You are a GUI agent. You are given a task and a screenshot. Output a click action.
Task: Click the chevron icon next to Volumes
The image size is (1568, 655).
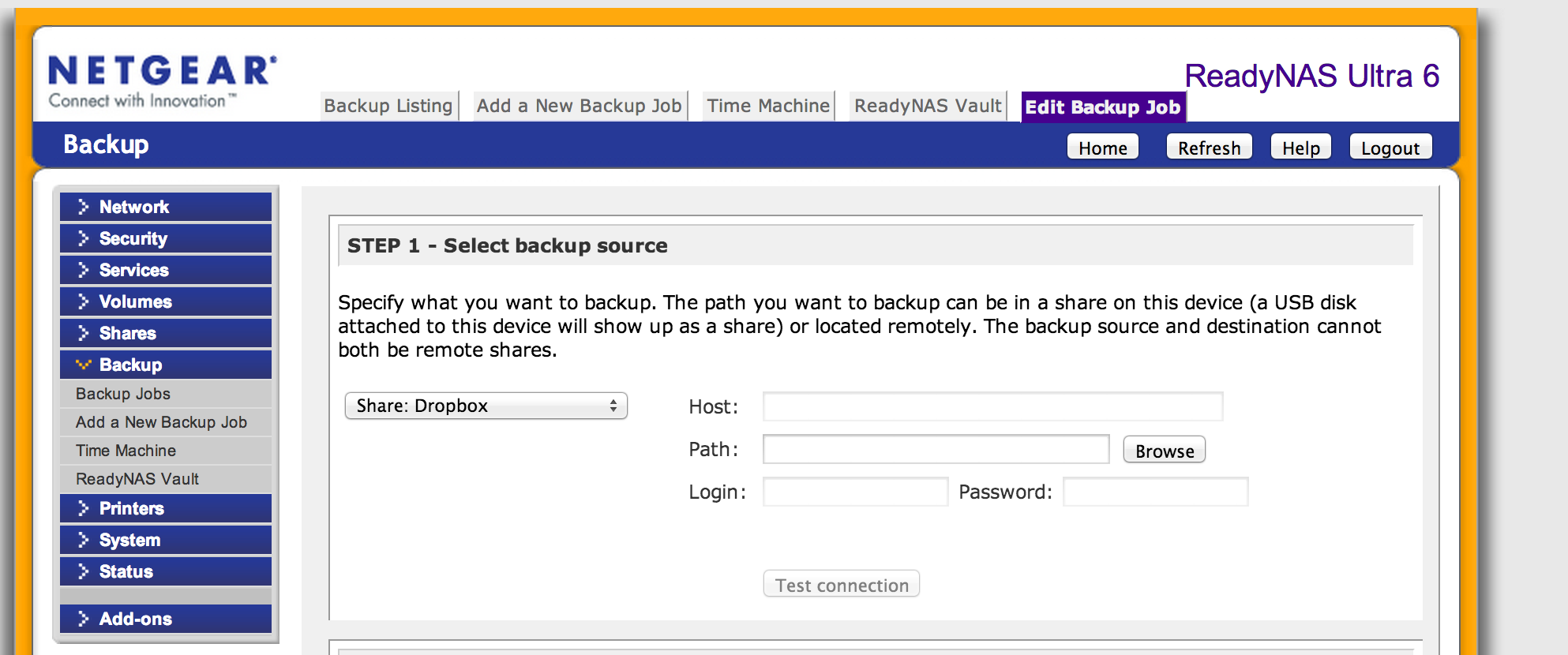click(83, 301)
